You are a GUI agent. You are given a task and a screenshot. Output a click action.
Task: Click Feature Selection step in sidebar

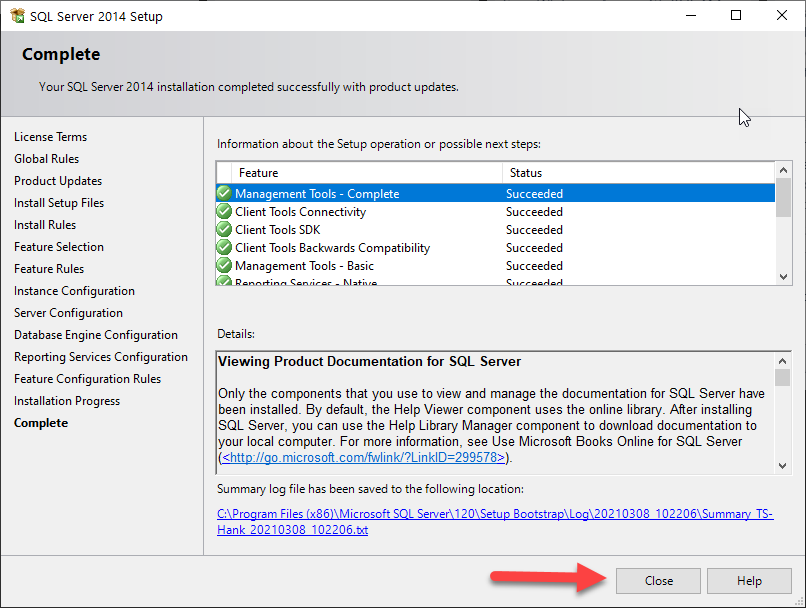pos(59,247)
